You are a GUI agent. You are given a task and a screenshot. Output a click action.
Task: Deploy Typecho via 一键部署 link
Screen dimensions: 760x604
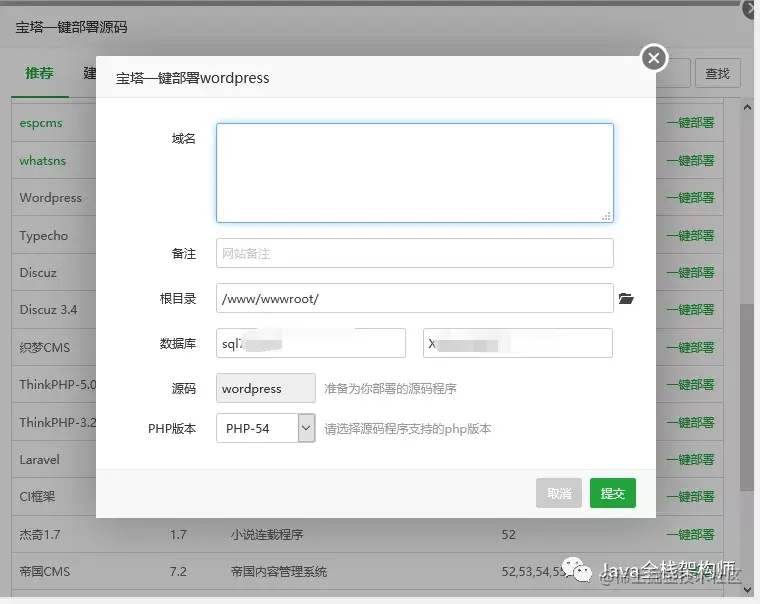tap(691, 236)
